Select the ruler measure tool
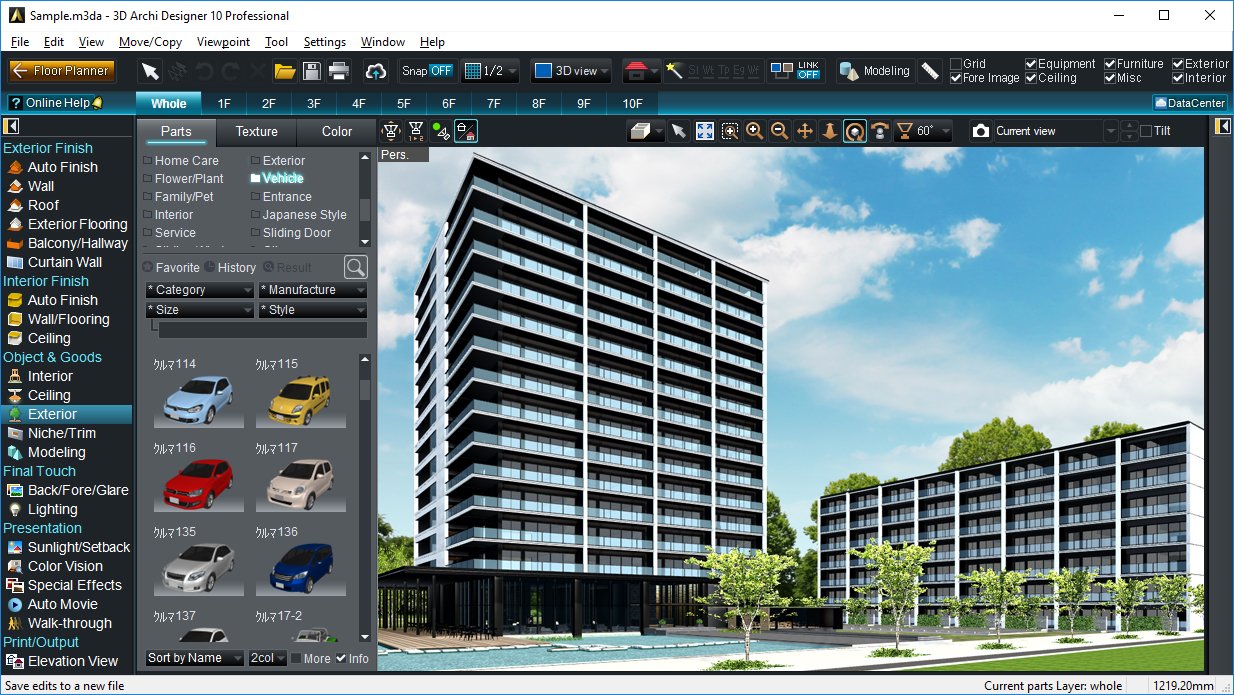 click(x=930, y=71)
